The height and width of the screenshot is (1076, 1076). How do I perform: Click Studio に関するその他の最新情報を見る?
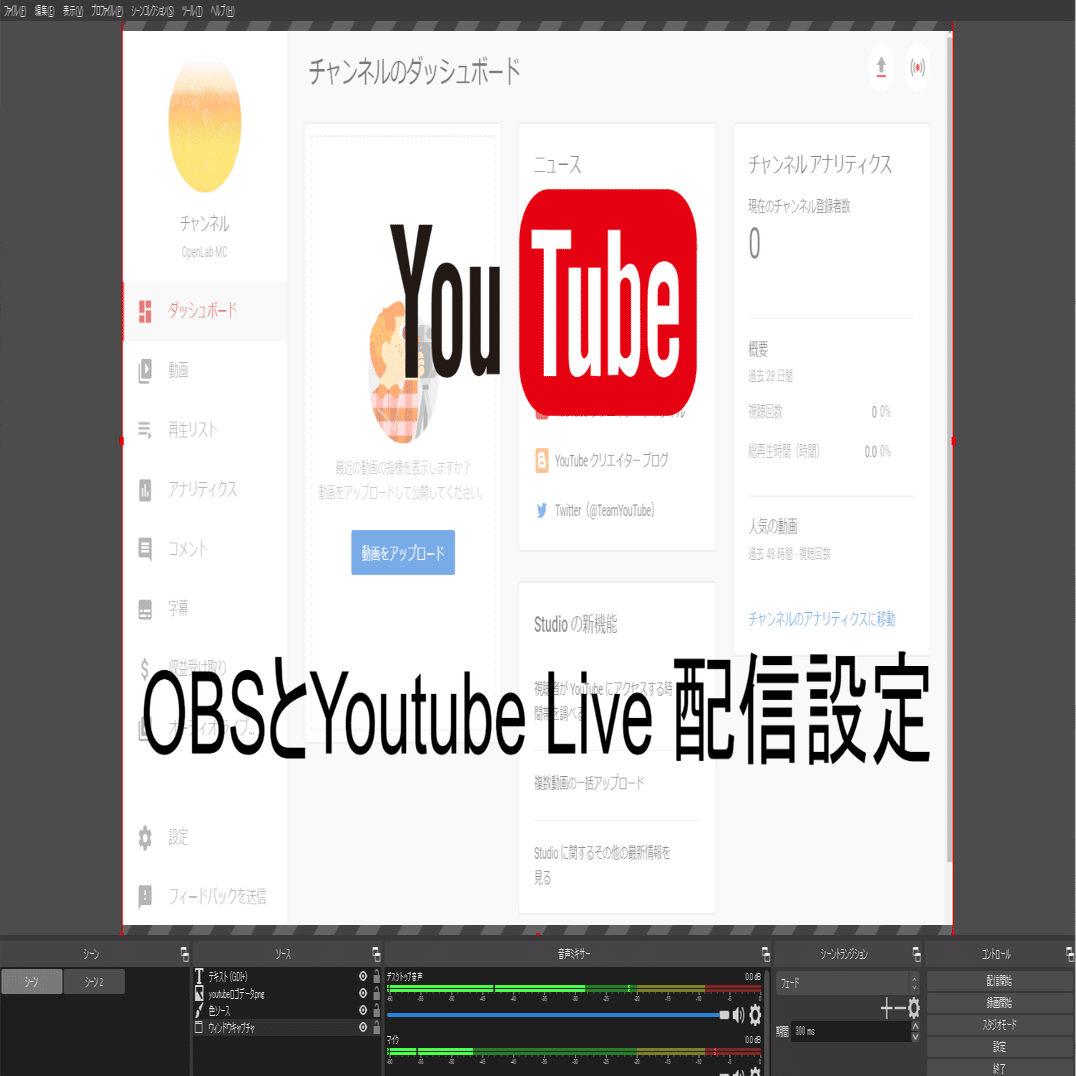pos(602,865)
